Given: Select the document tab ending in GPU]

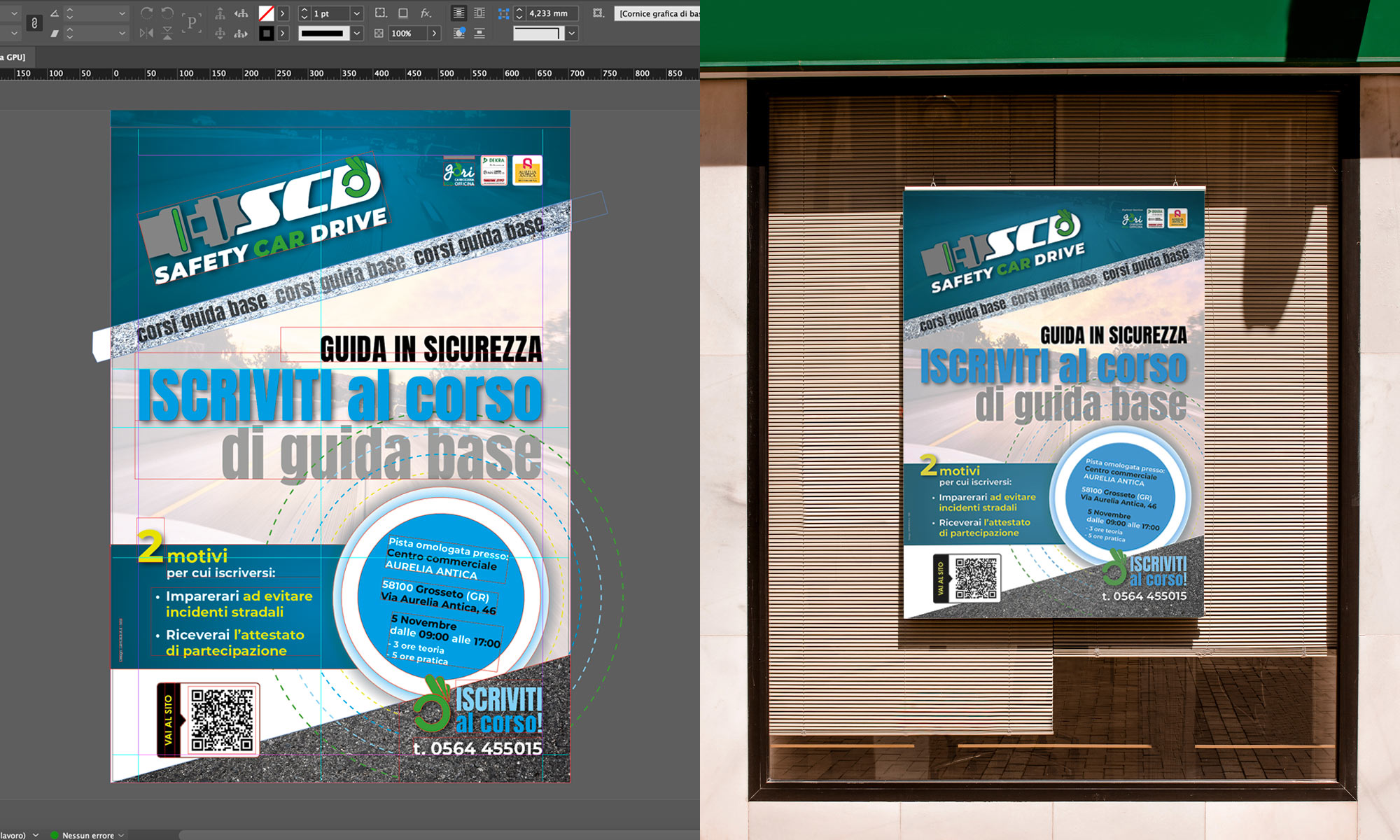Looking at the screenshot, I should point(15,57).
